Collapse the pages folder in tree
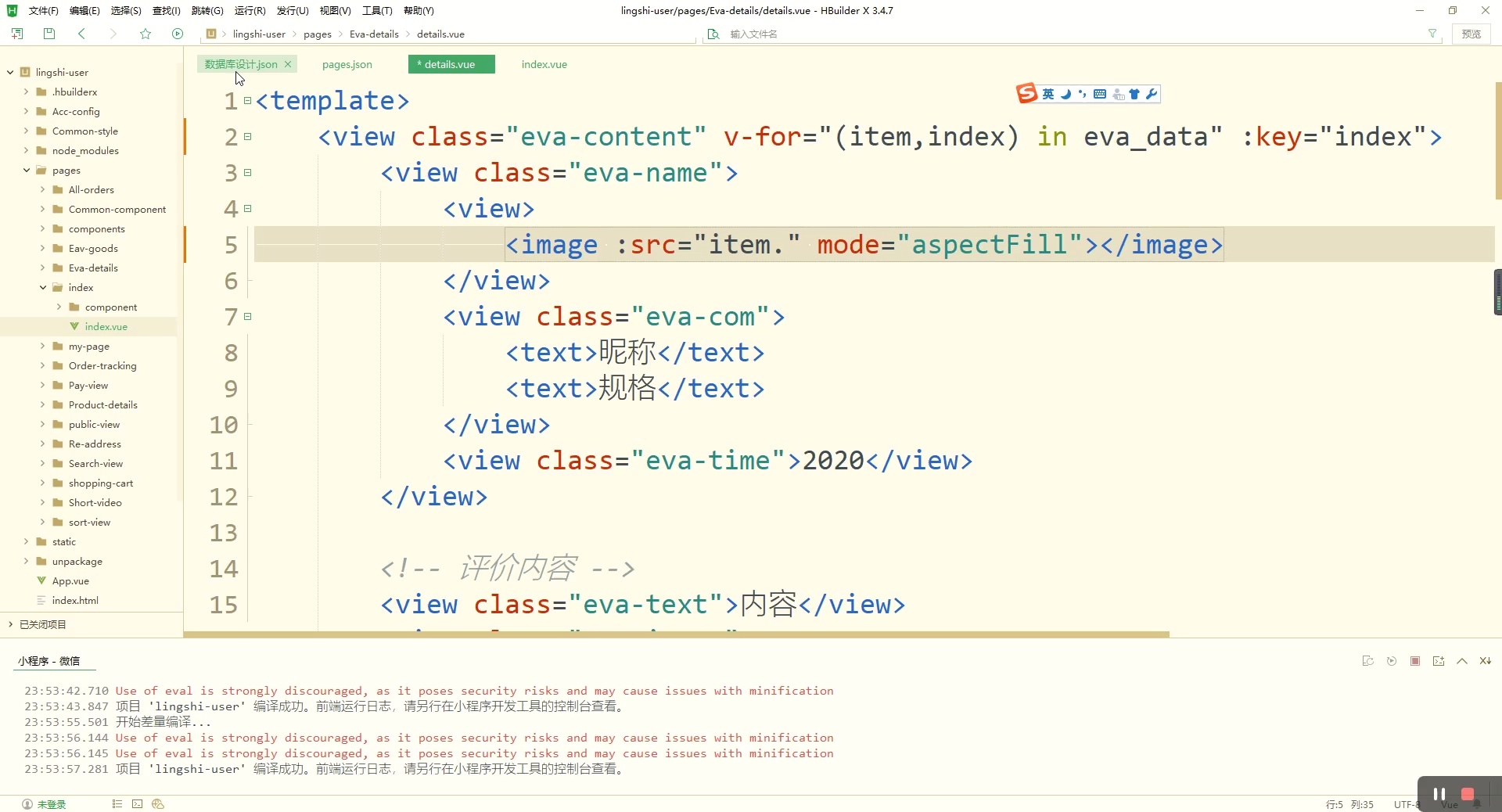 (27, 171)
